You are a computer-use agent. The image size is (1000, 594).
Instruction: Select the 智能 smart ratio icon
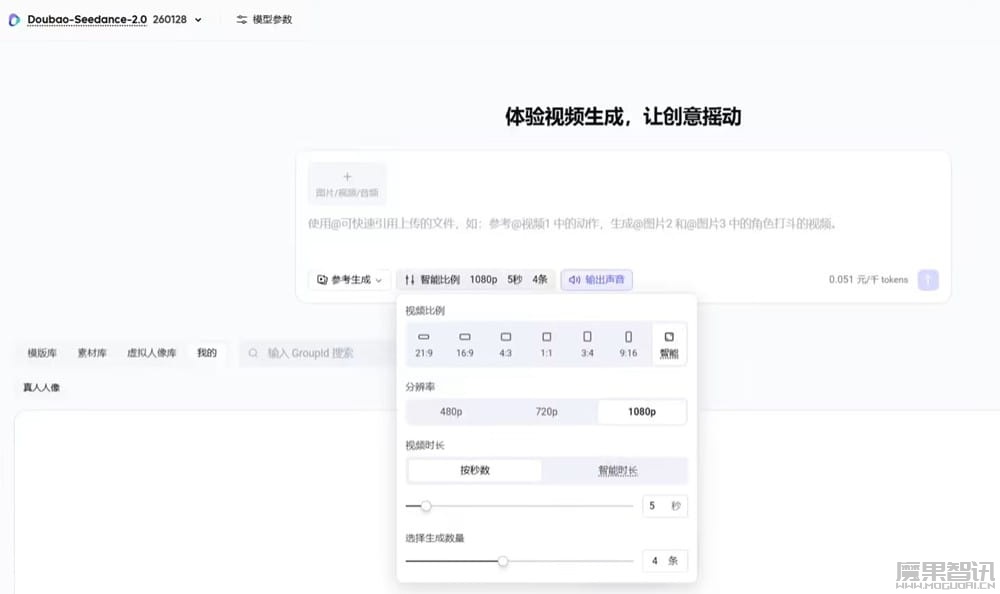(668, 341)
